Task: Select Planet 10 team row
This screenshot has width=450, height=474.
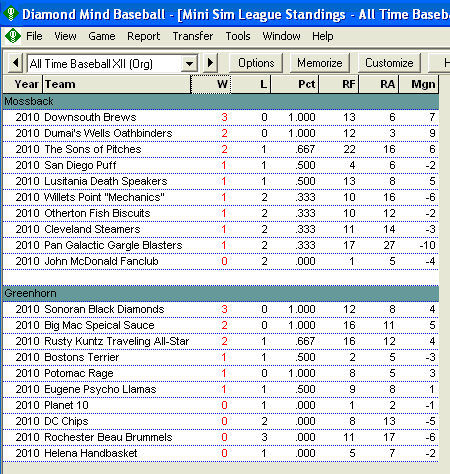Action: (221, 405)
